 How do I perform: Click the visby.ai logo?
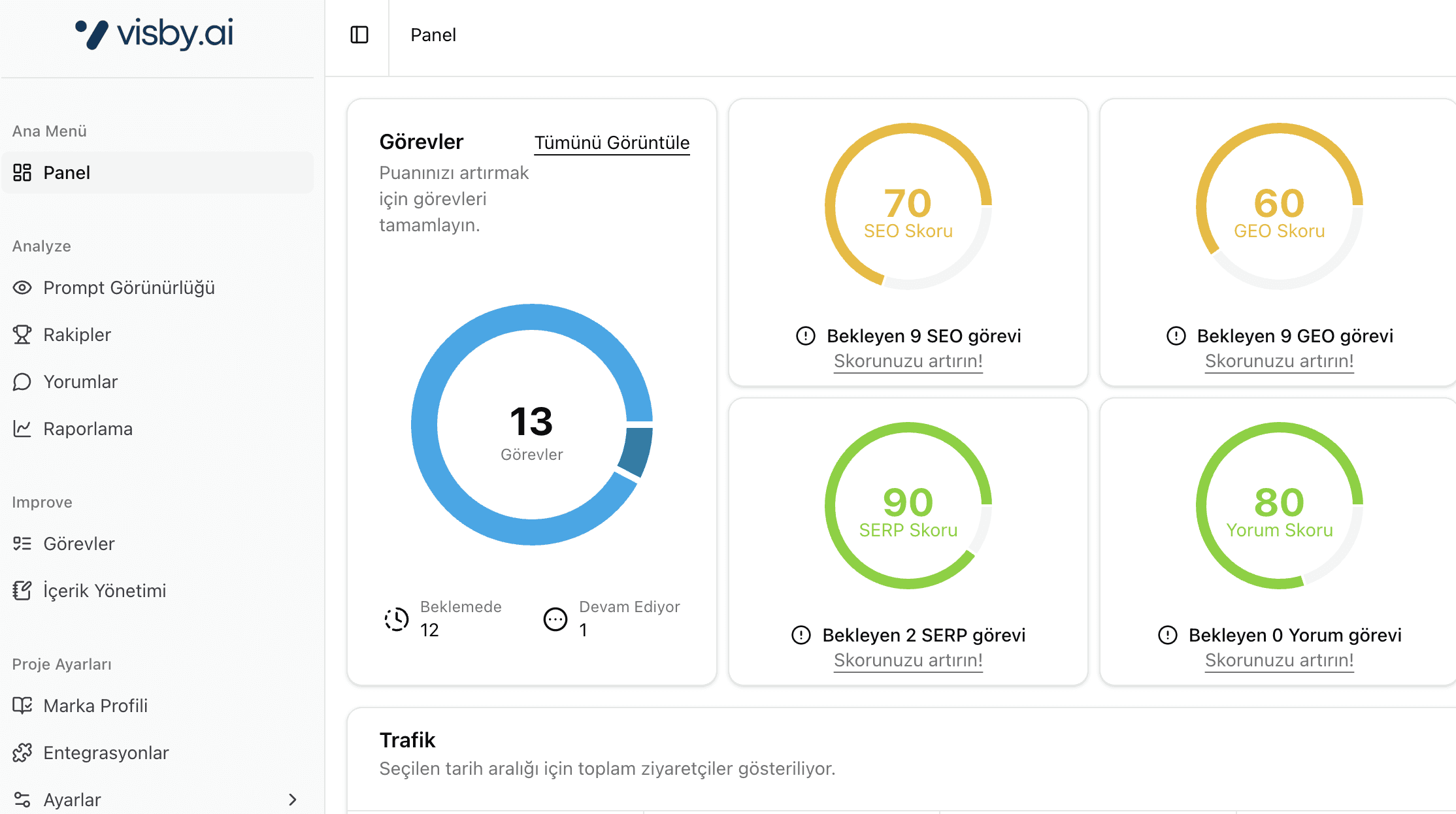154,33
